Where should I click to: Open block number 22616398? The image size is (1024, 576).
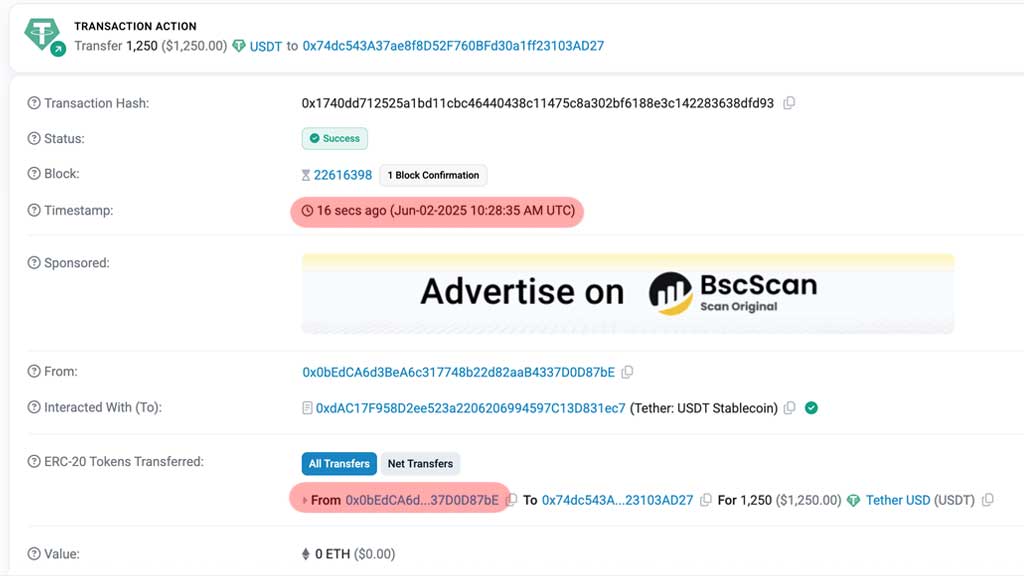(342, 175)
